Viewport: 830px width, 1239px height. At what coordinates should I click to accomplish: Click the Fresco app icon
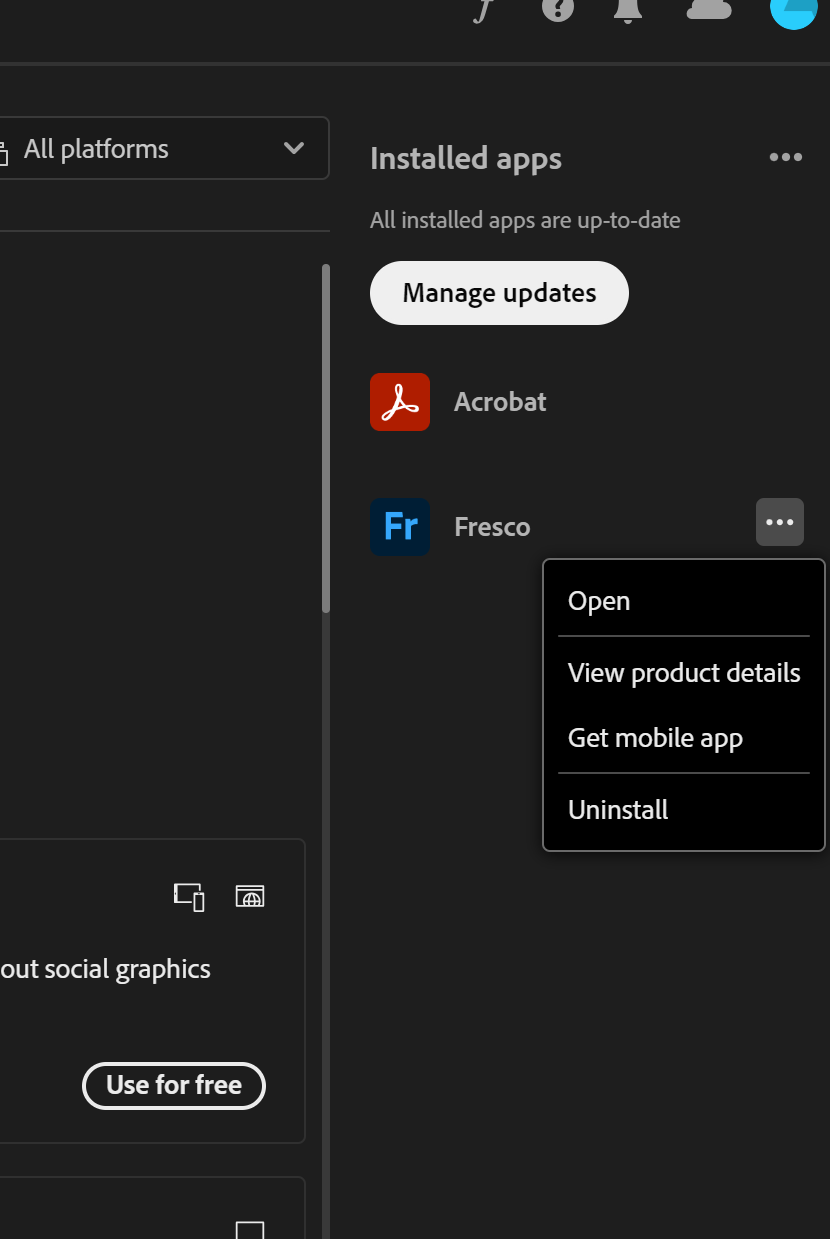pos(399,526)
